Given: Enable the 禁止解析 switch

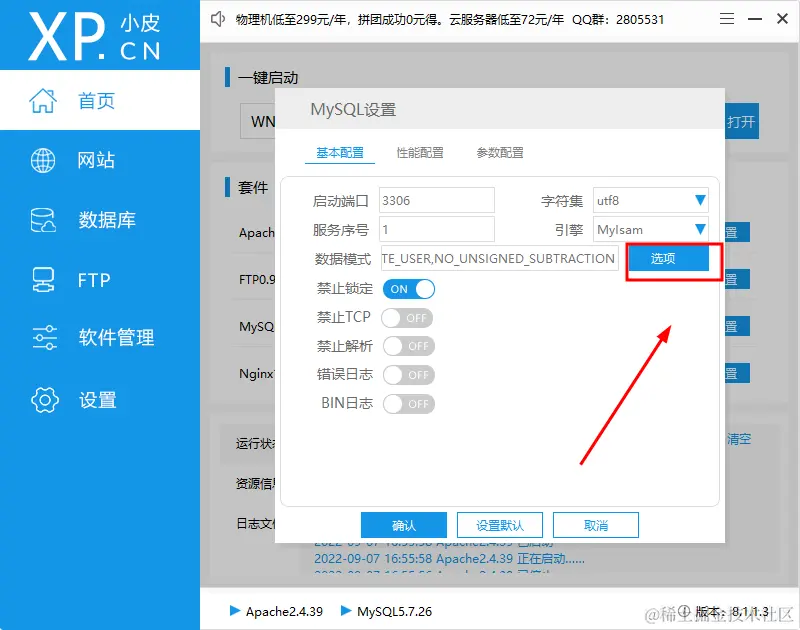Looking at the screenshot, I should pyautogui.click(x=409, y=346).
